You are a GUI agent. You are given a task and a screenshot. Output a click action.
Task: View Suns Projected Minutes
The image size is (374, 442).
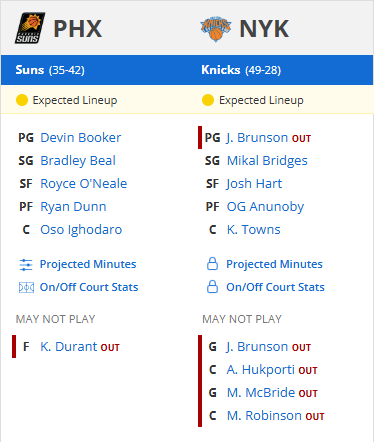pyautogui.click(x=88, y=264)
